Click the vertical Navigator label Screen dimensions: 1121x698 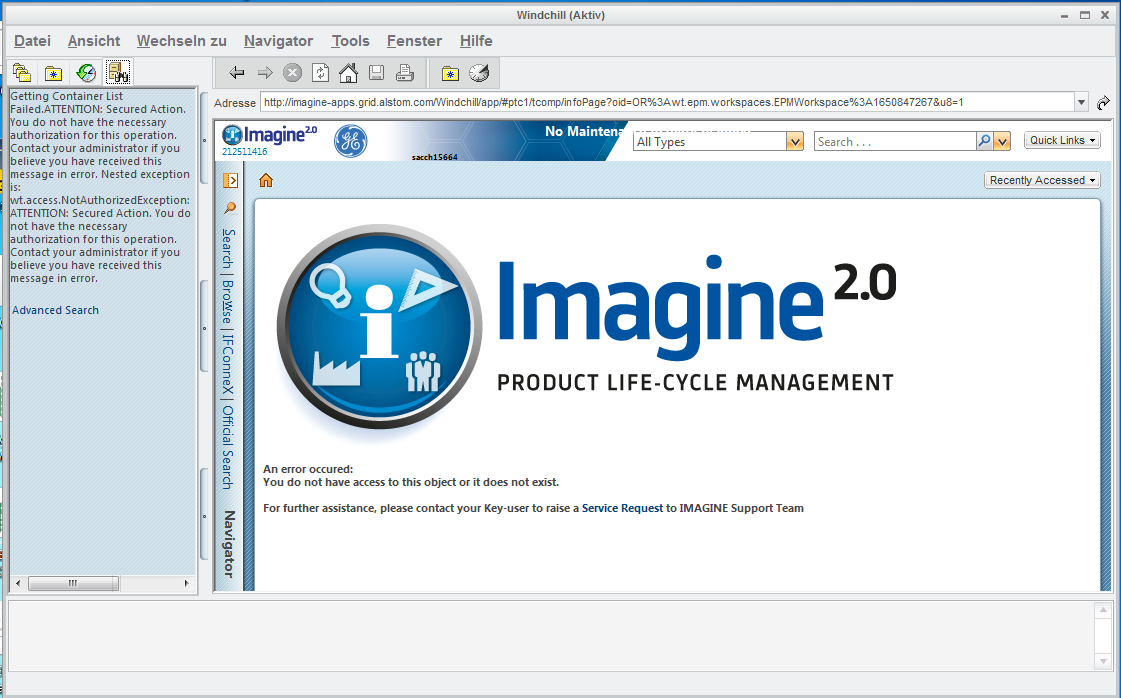point(229,544)
